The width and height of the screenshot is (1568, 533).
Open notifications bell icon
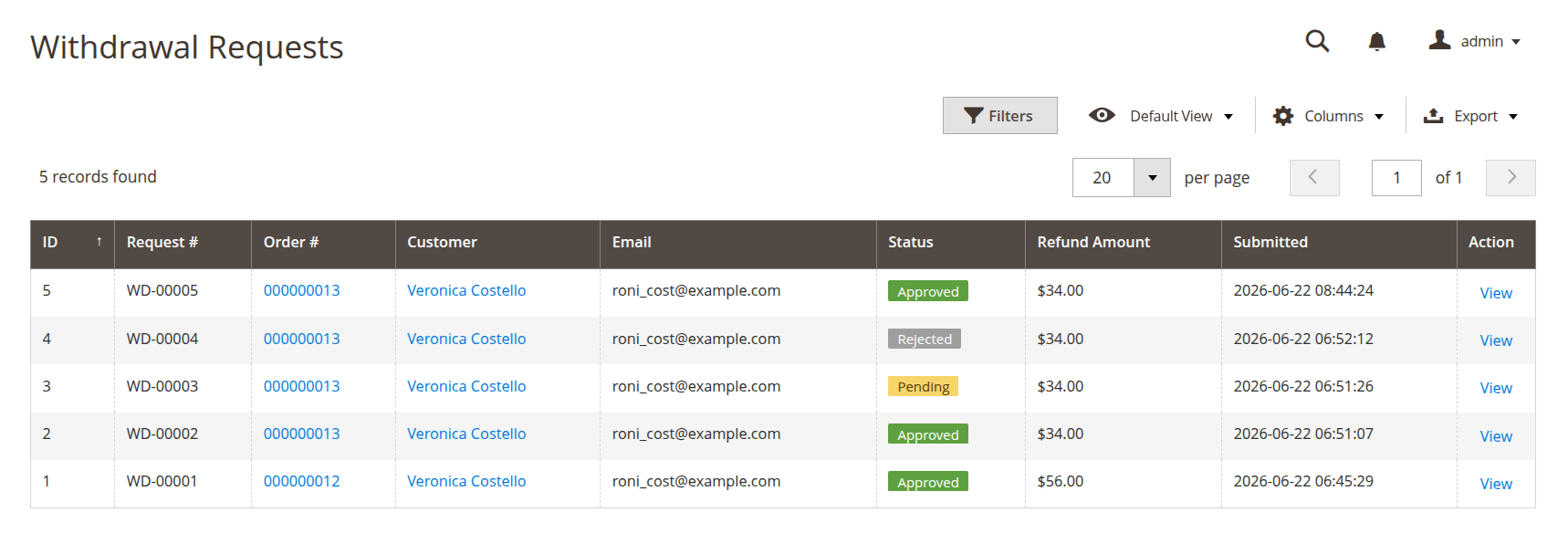pyautogui.click(x=1377, y=41)
